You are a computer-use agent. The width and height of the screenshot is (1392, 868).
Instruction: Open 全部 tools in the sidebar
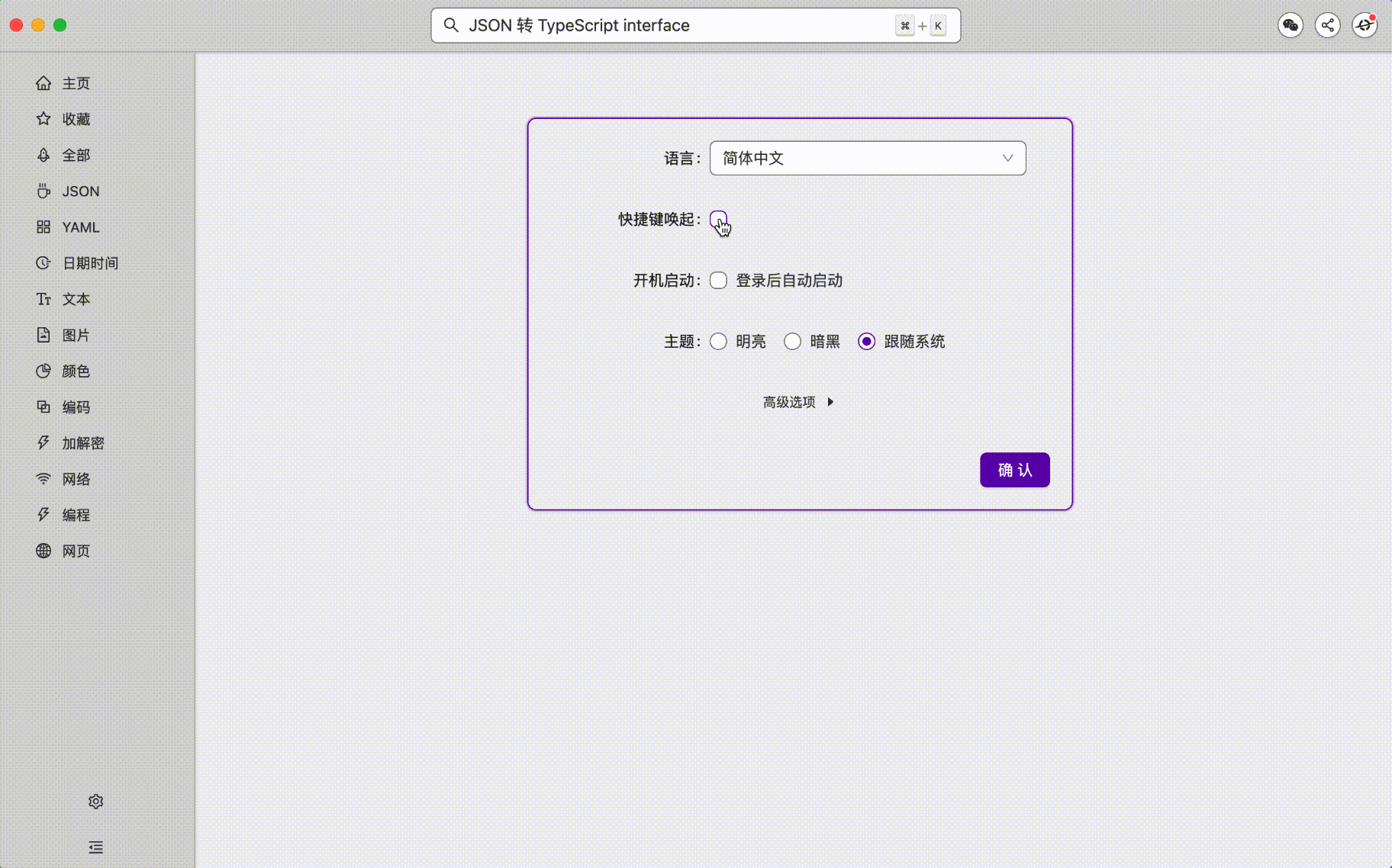pos(76,155)
